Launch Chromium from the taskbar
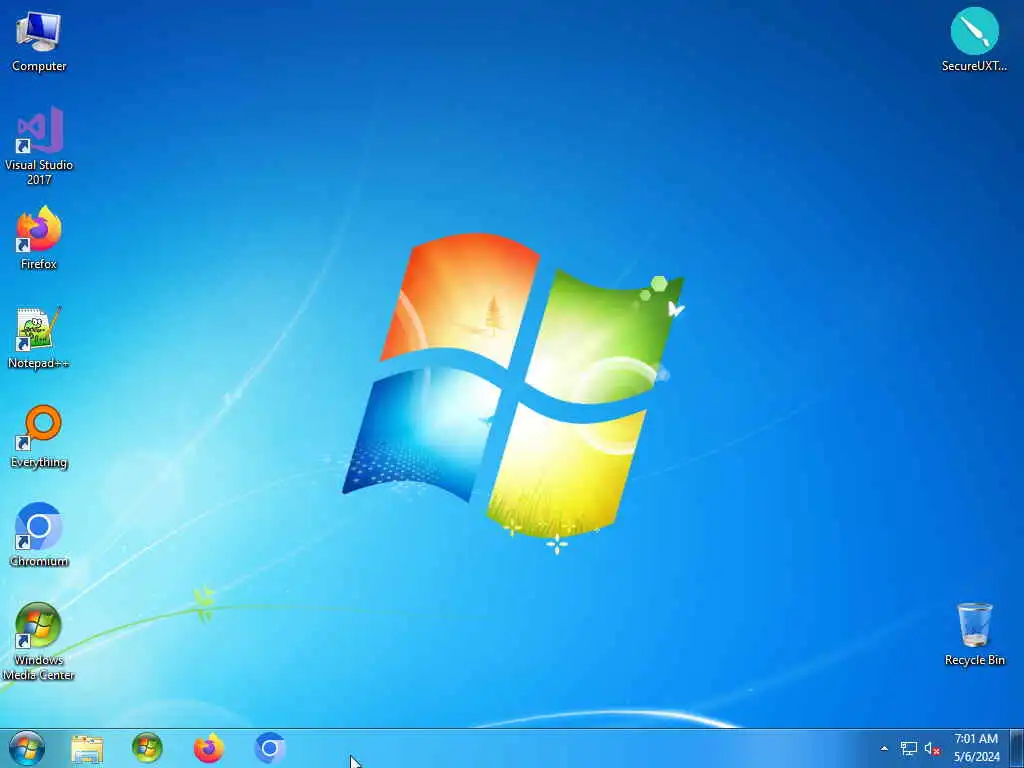Viewport: 1024px width, 768px height. point(270,748)
